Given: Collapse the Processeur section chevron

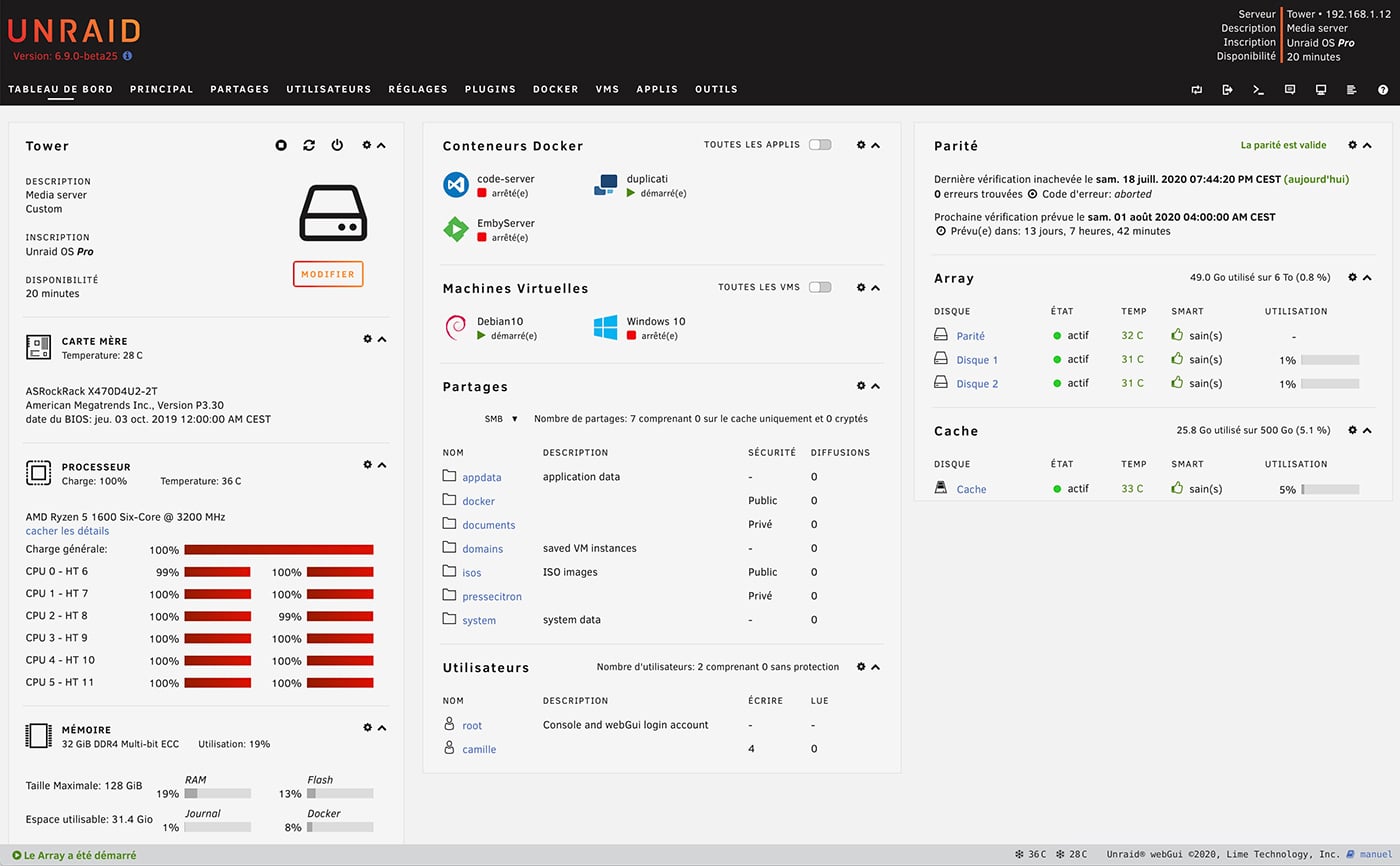Looking at the screenshot, I should (382, 465).
